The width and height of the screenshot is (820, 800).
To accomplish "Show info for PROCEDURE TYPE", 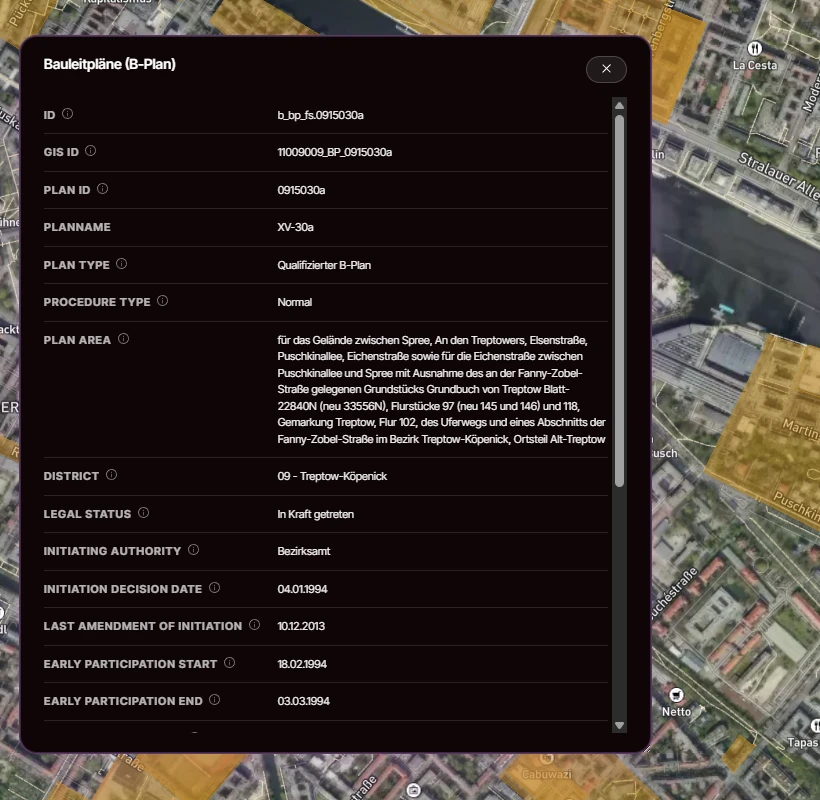I will 163,301.
